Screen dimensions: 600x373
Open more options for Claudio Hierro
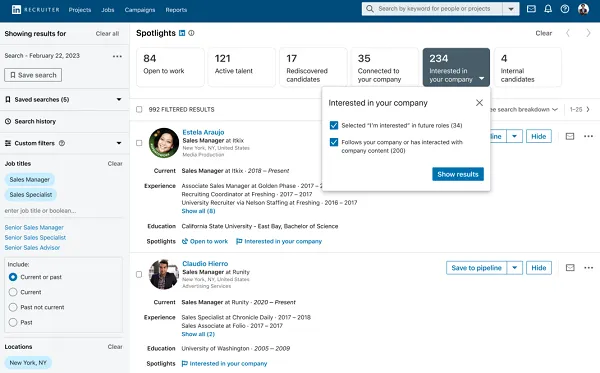(x=589, y=268)
